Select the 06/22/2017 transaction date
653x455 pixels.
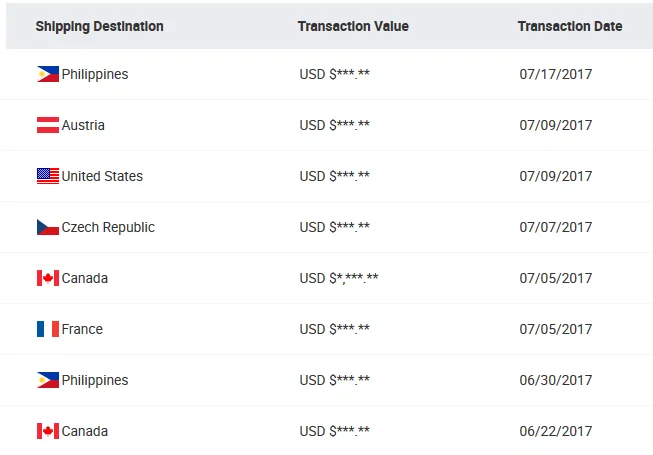pyautogui.click(x=556, y=431)
